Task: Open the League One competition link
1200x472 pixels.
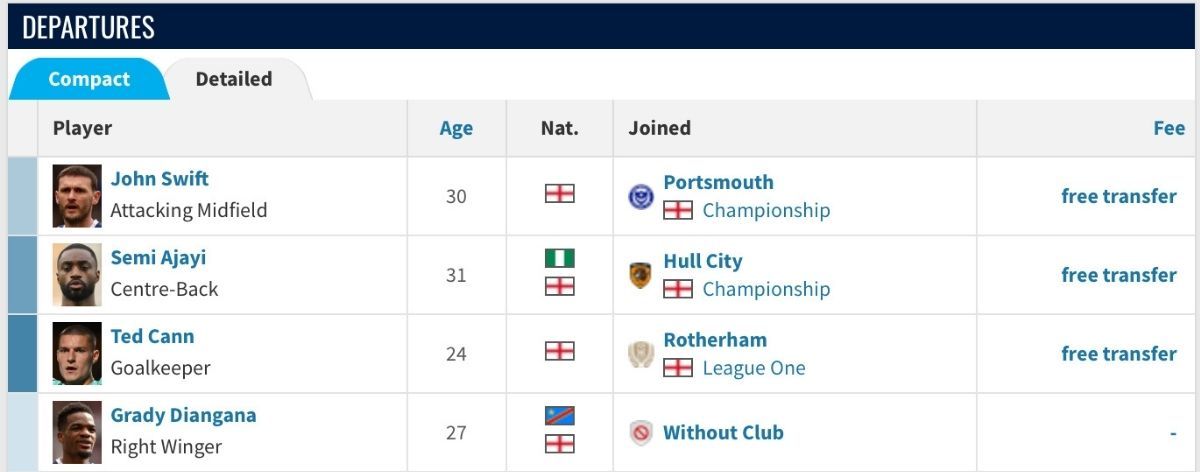Action: click(754, 368)
